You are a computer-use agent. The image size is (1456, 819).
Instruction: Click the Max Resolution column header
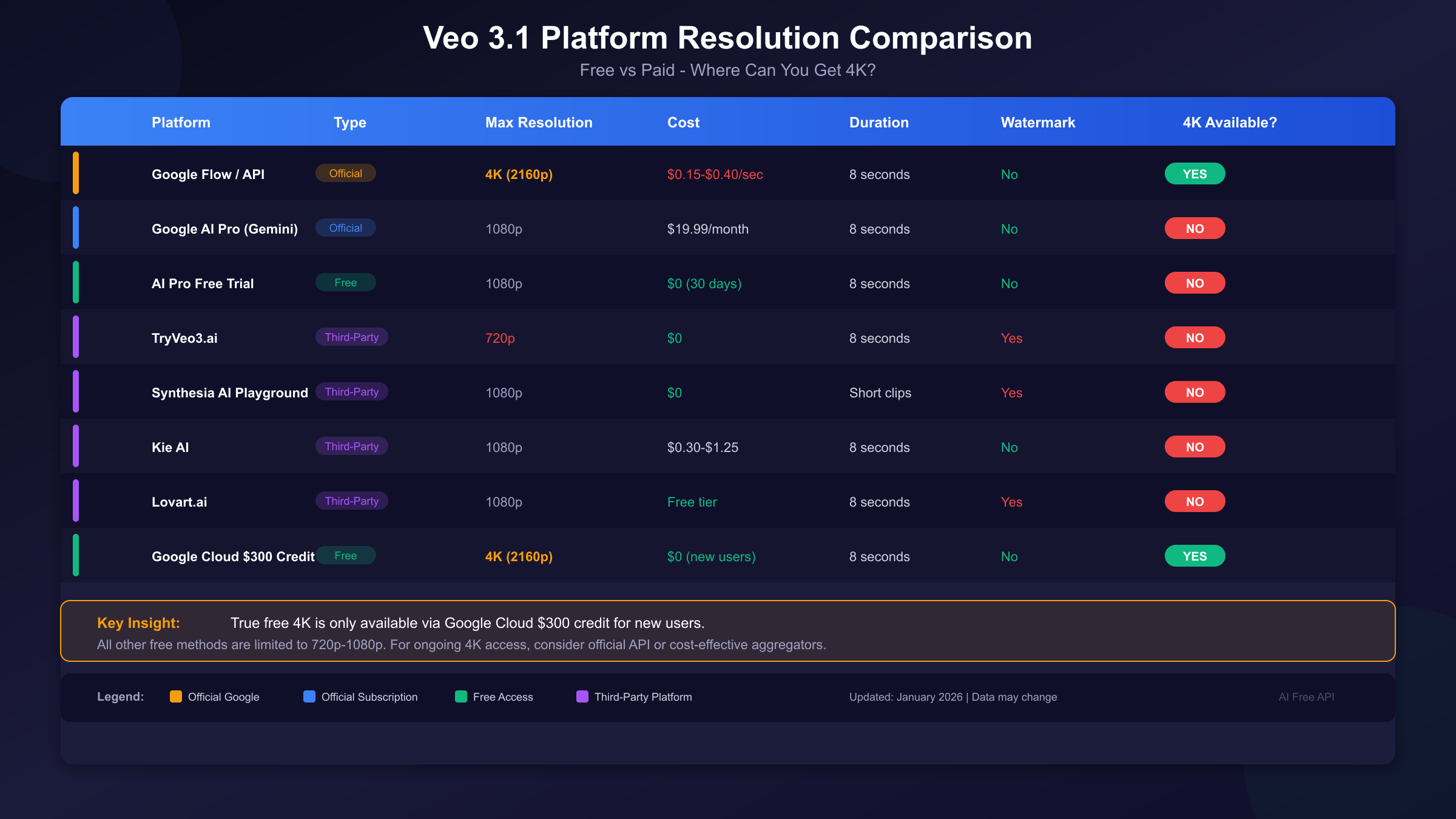click(x=539, y=122)
